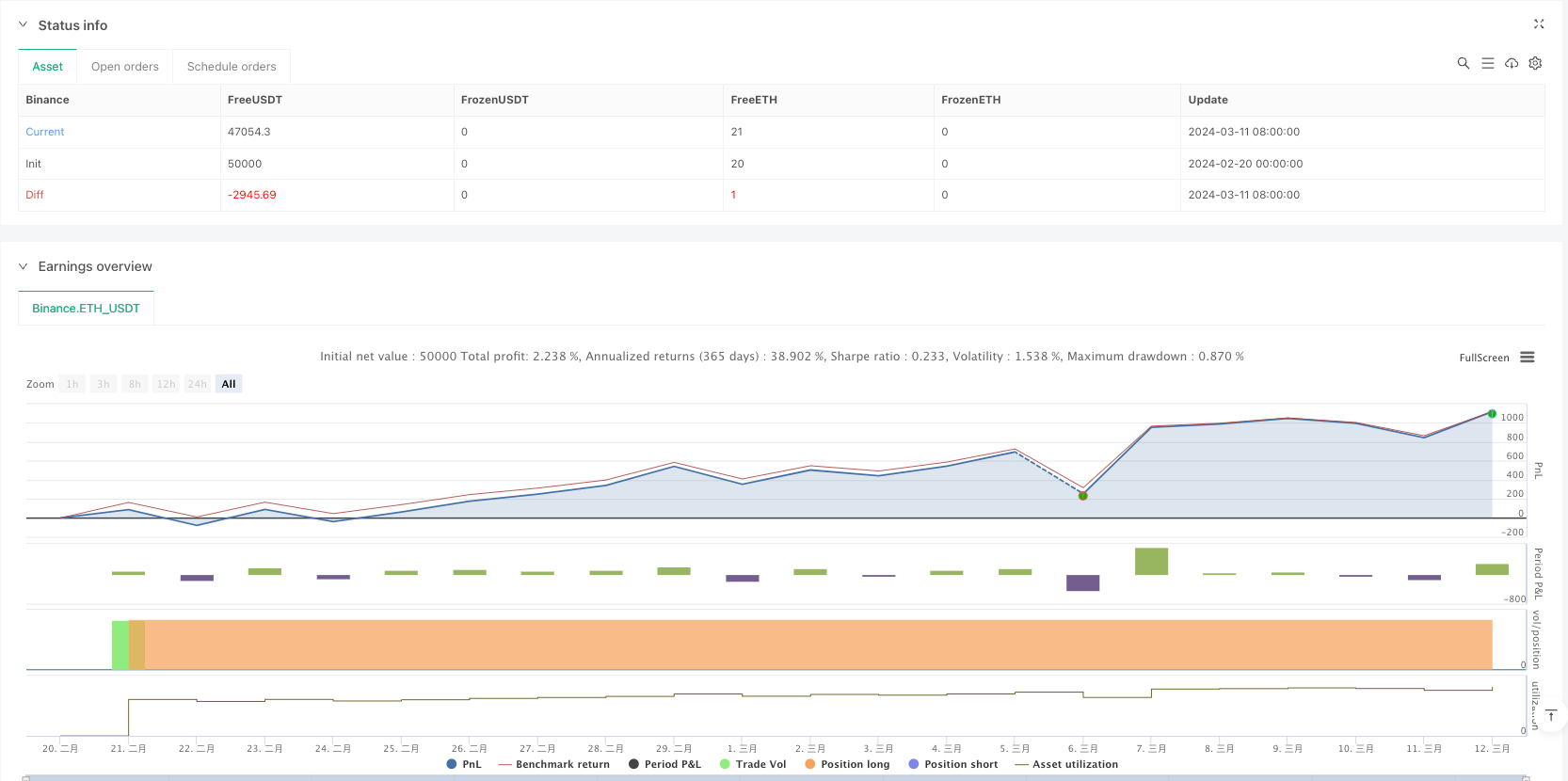Select the Binance.ETH_USDT tab

click(x=86, y=309)
